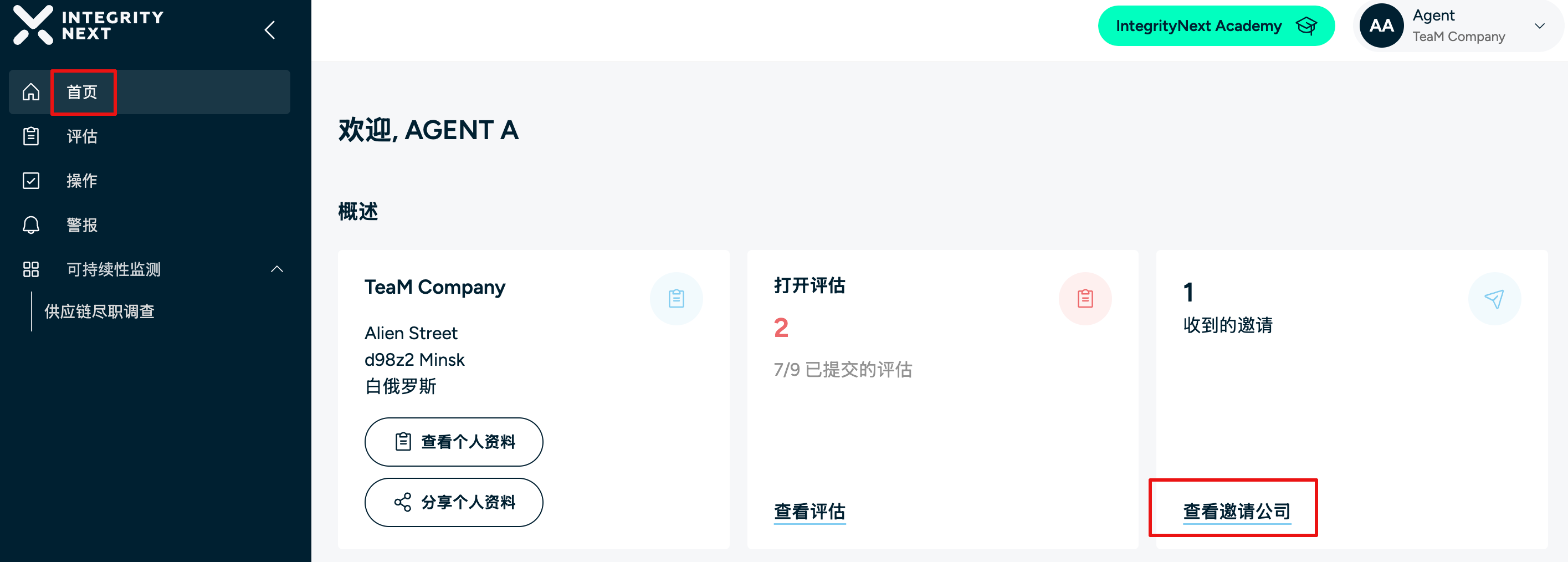Click the red clipboard icon on 打开评估 card
The height and width of the screenshot is (562, 1568).
click(1085, 298)
